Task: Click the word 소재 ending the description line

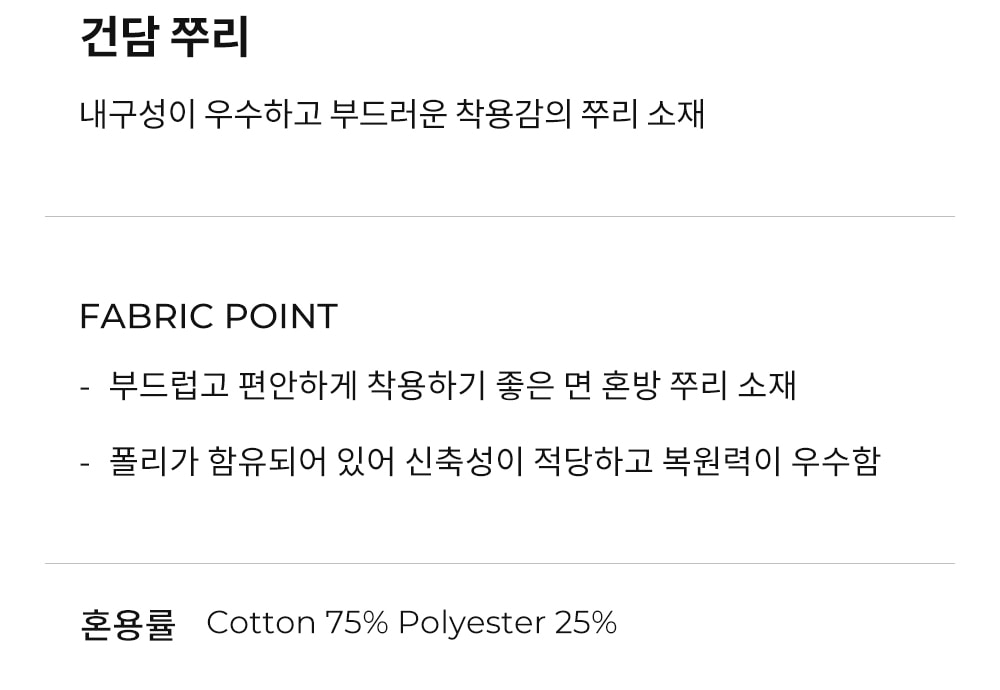Action: click(676, 113)
